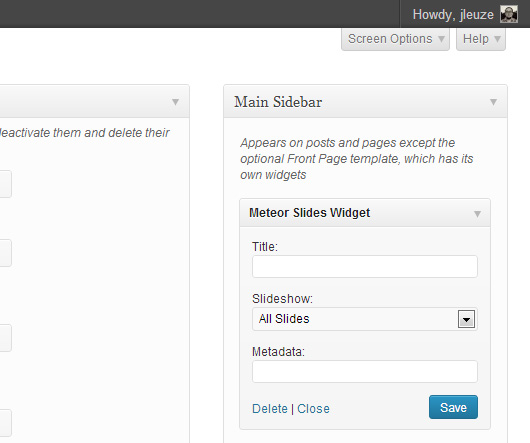Click the Main Sidebar heading title
Image resolution: width=530 pixels, height=443 pixels.
[x=278, y=102]
